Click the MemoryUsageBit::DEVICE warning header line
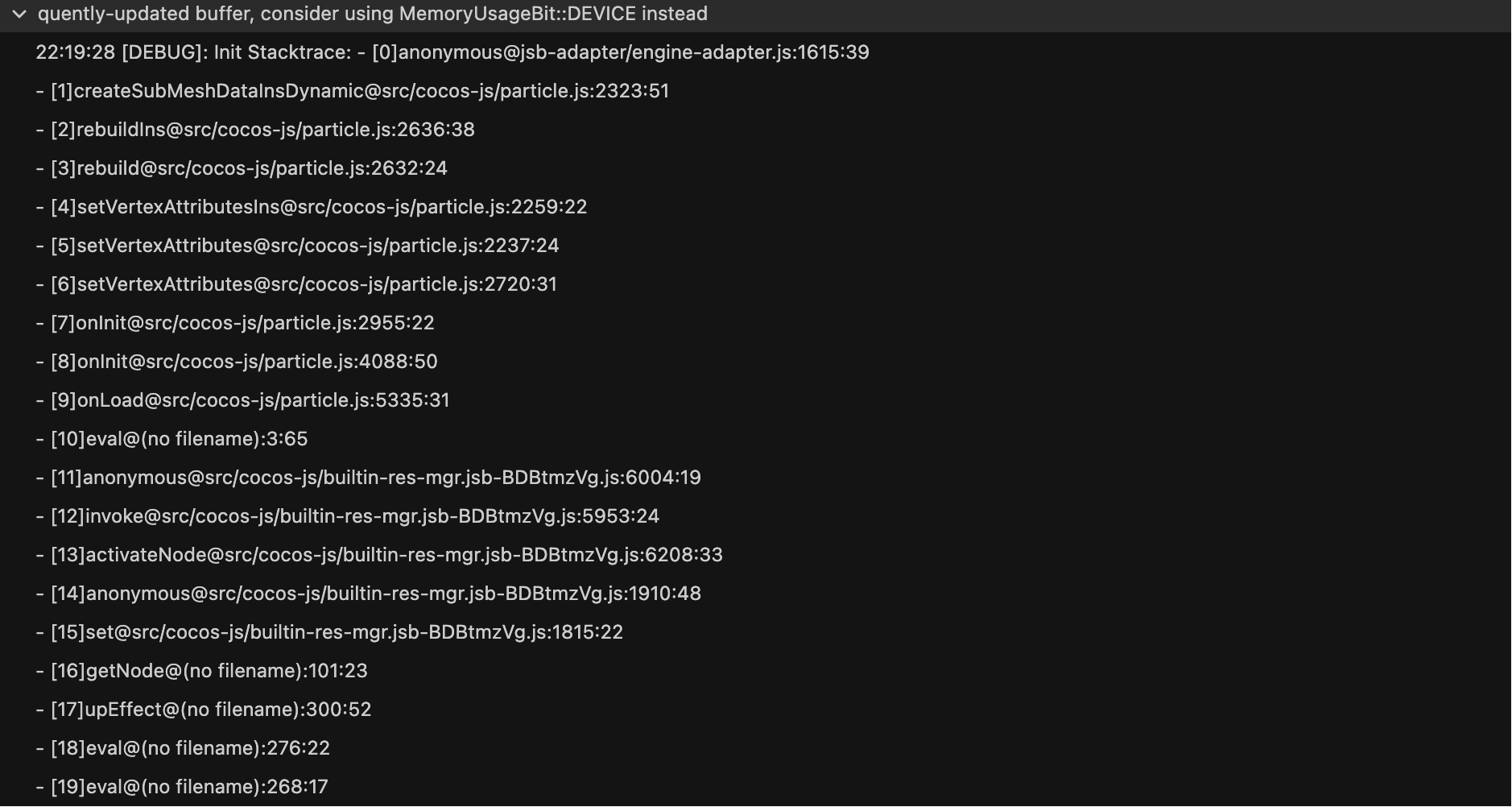The height and width of the screenshot is (807, 1512). click(x=372, y=14)
